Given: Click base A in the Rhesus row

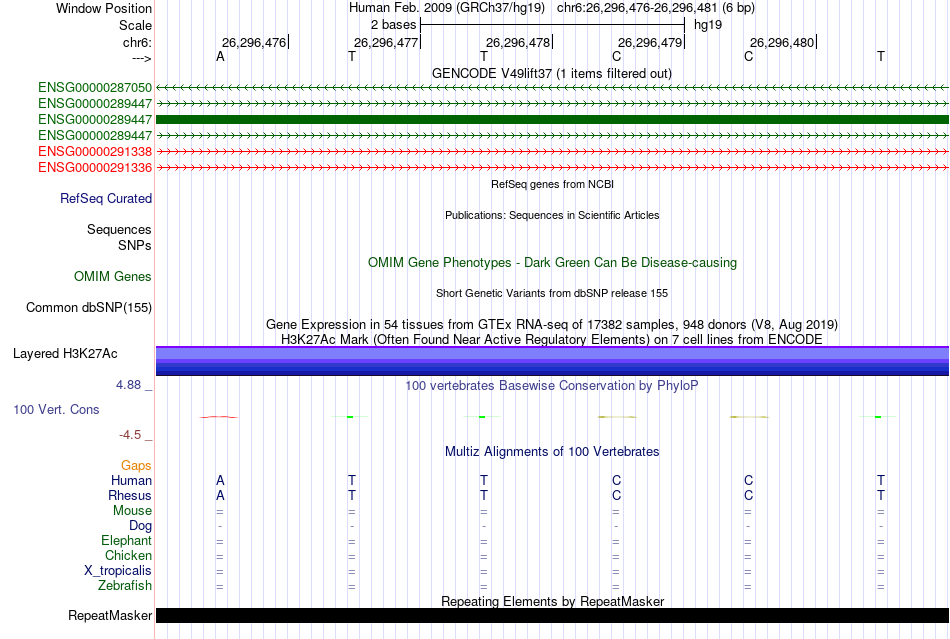Looking at the screenshot, I should (x=220, y=495).
